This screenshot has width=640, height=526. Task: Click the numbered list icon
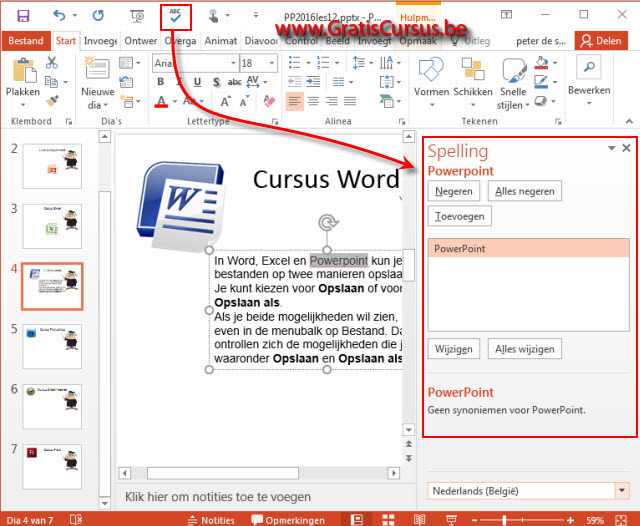click(323, 63)
